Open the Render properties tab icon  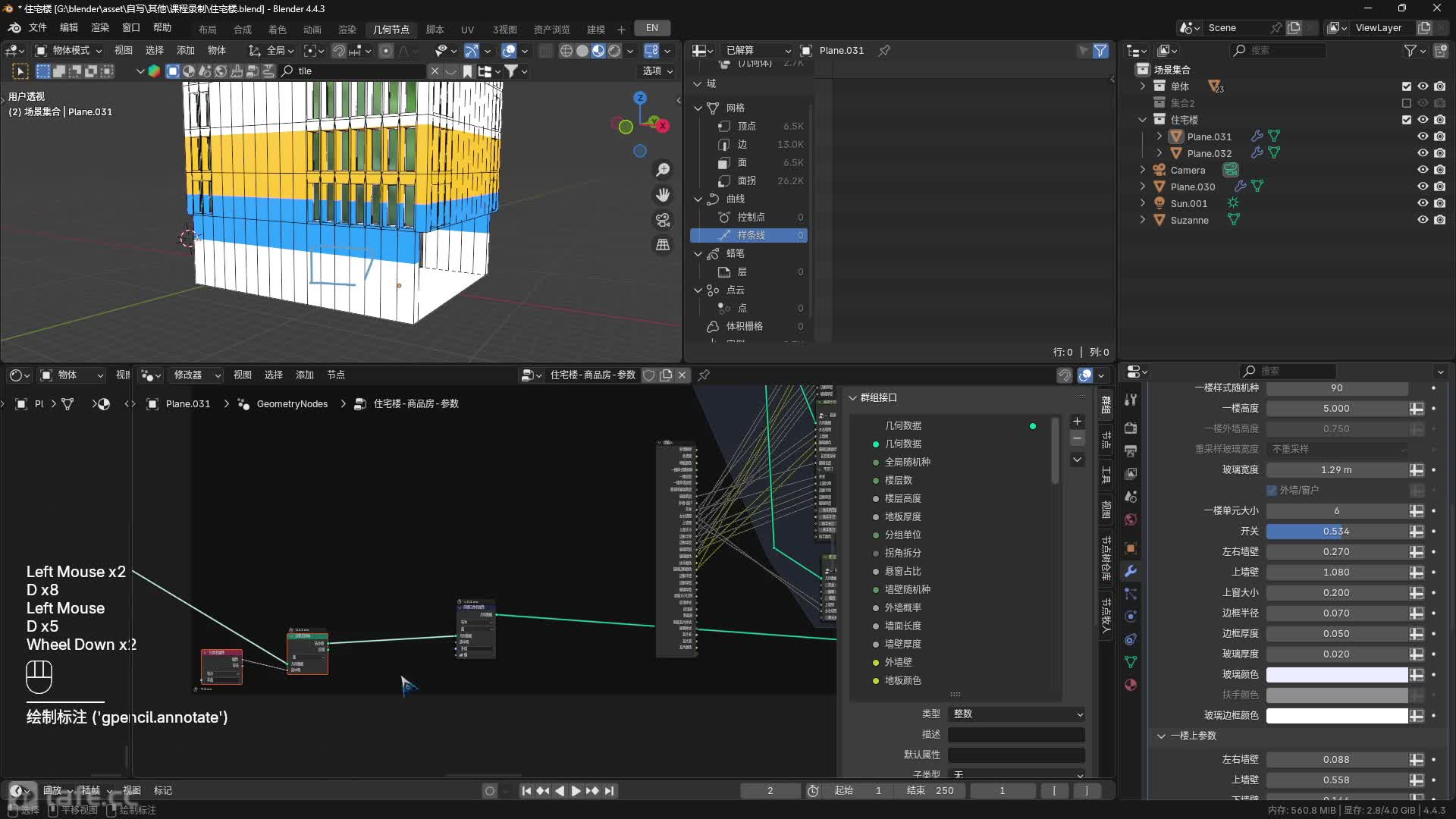(x=1131, y=428)
